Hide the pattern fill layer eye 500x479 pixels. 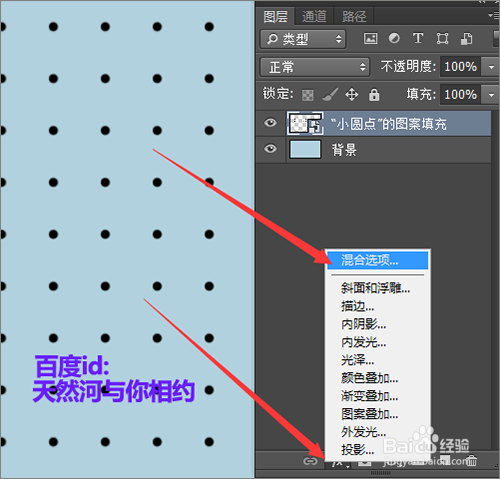(x=270, y=123)
